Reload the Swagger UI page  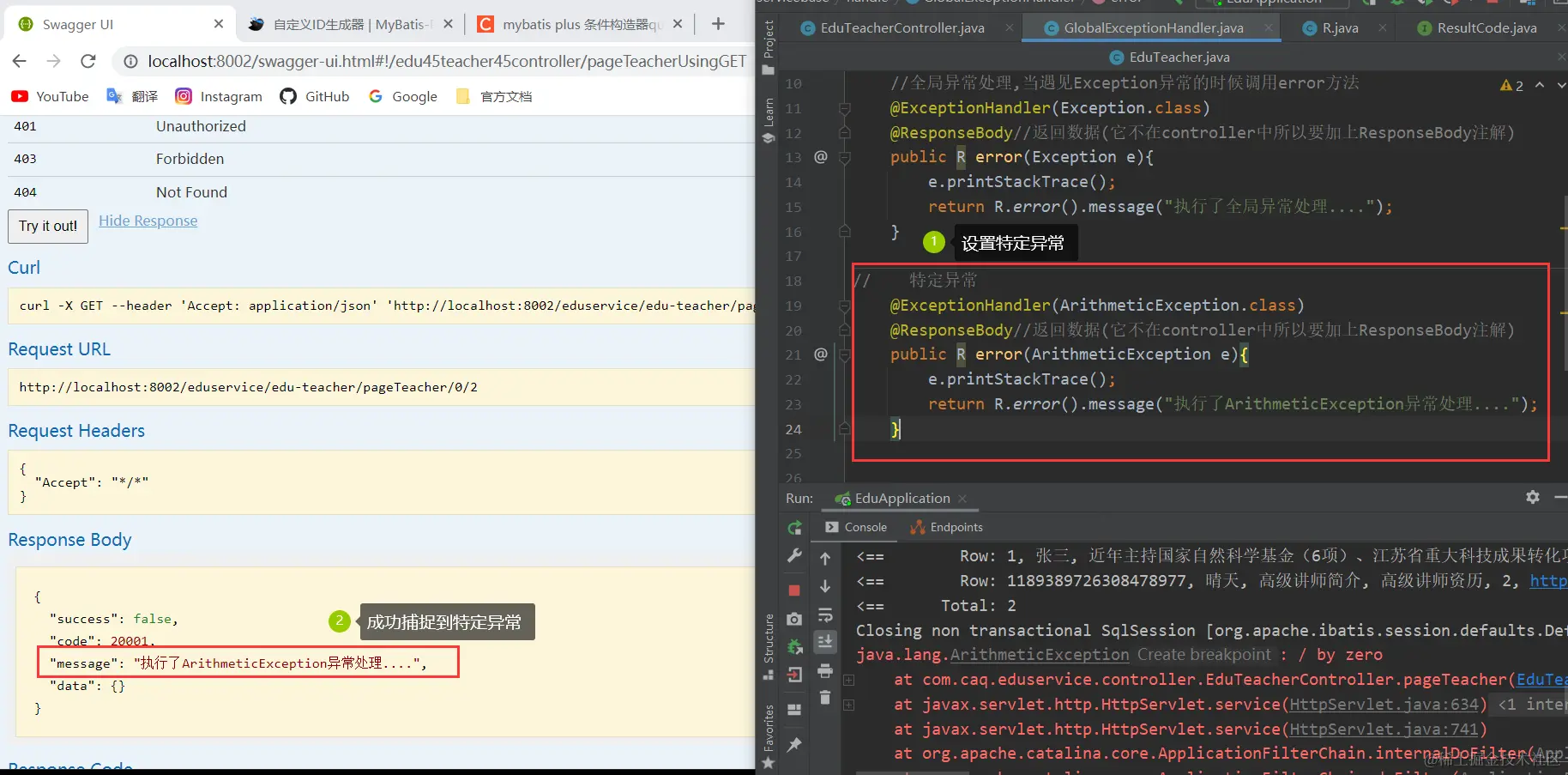(87, 61)
